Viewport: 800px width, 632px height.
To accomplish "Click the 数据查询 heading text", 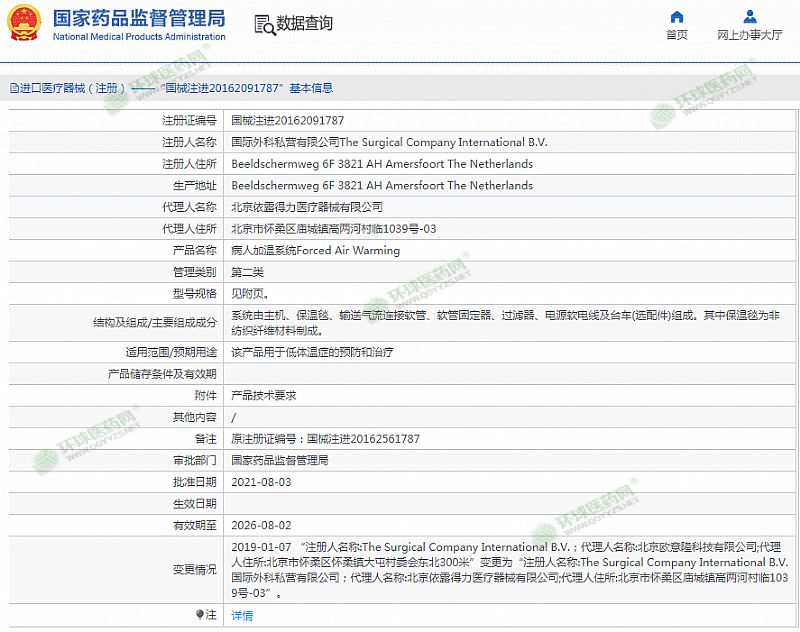I will 305,24.
